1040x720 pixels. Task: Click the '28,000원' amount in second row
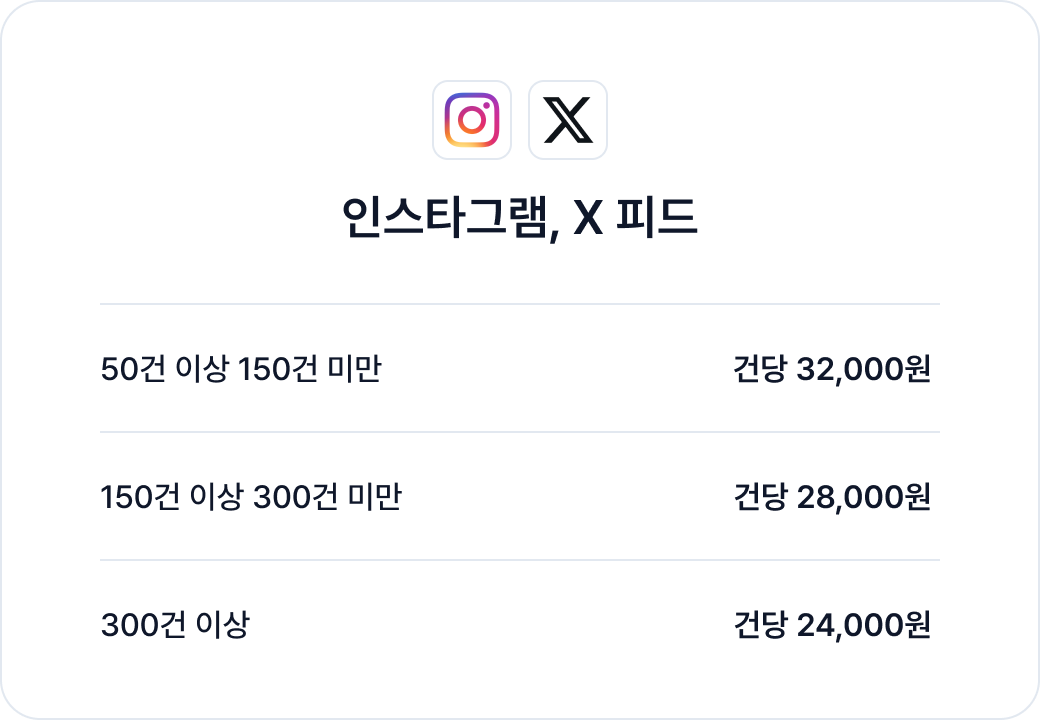point(864,497)
